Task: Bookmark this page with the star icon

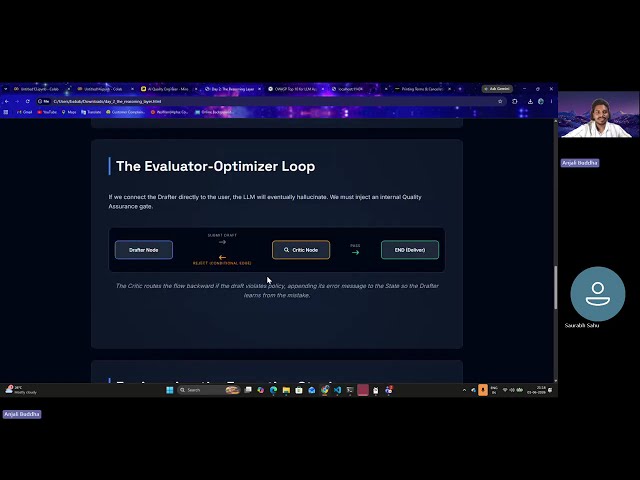Action: (500, 101)
